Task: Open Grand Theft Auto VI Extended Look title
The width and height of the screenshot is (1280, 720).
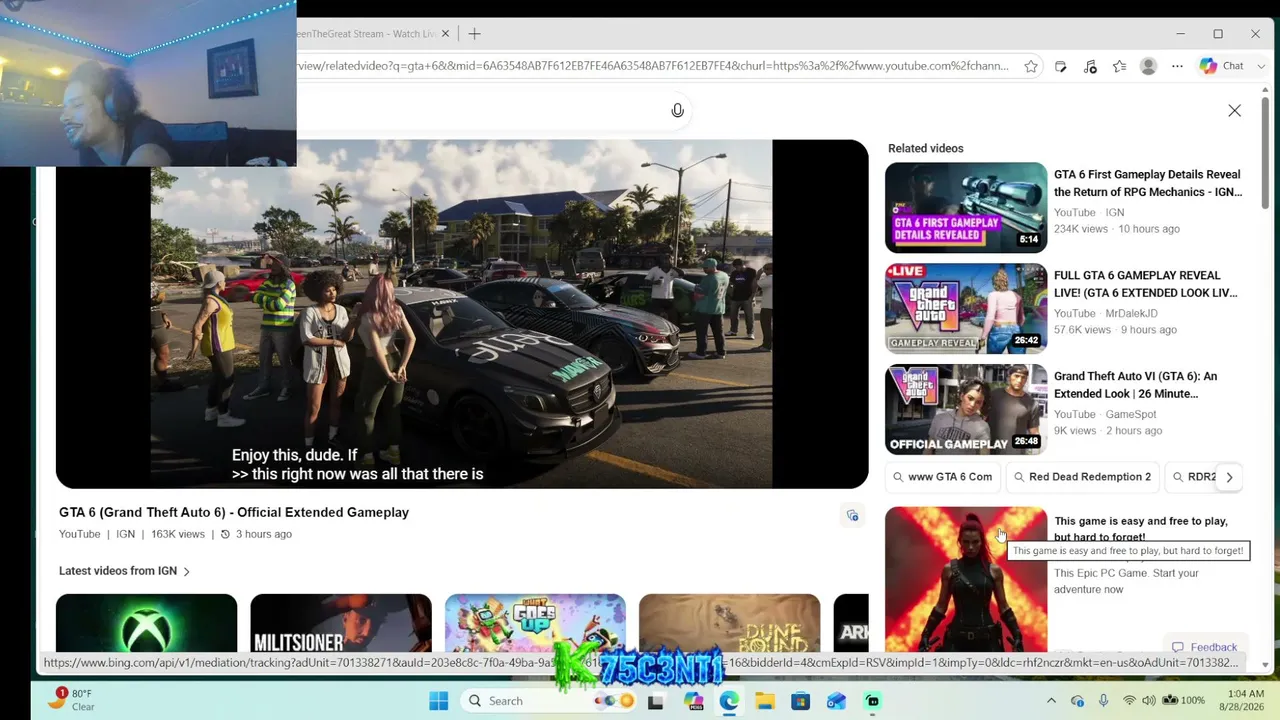Action: point(1136,385)
